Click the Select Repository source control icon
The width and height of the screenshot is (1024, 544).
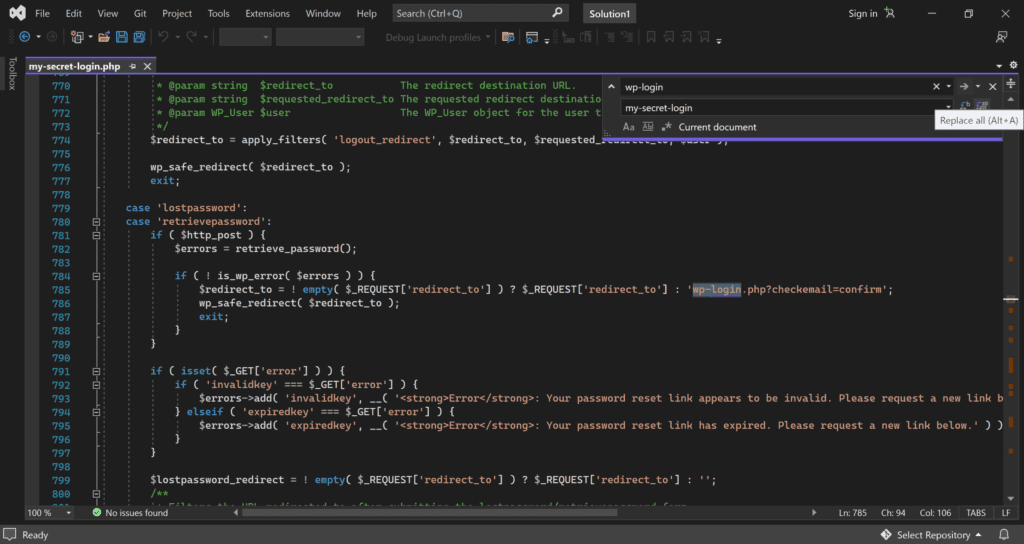(886, 534)
